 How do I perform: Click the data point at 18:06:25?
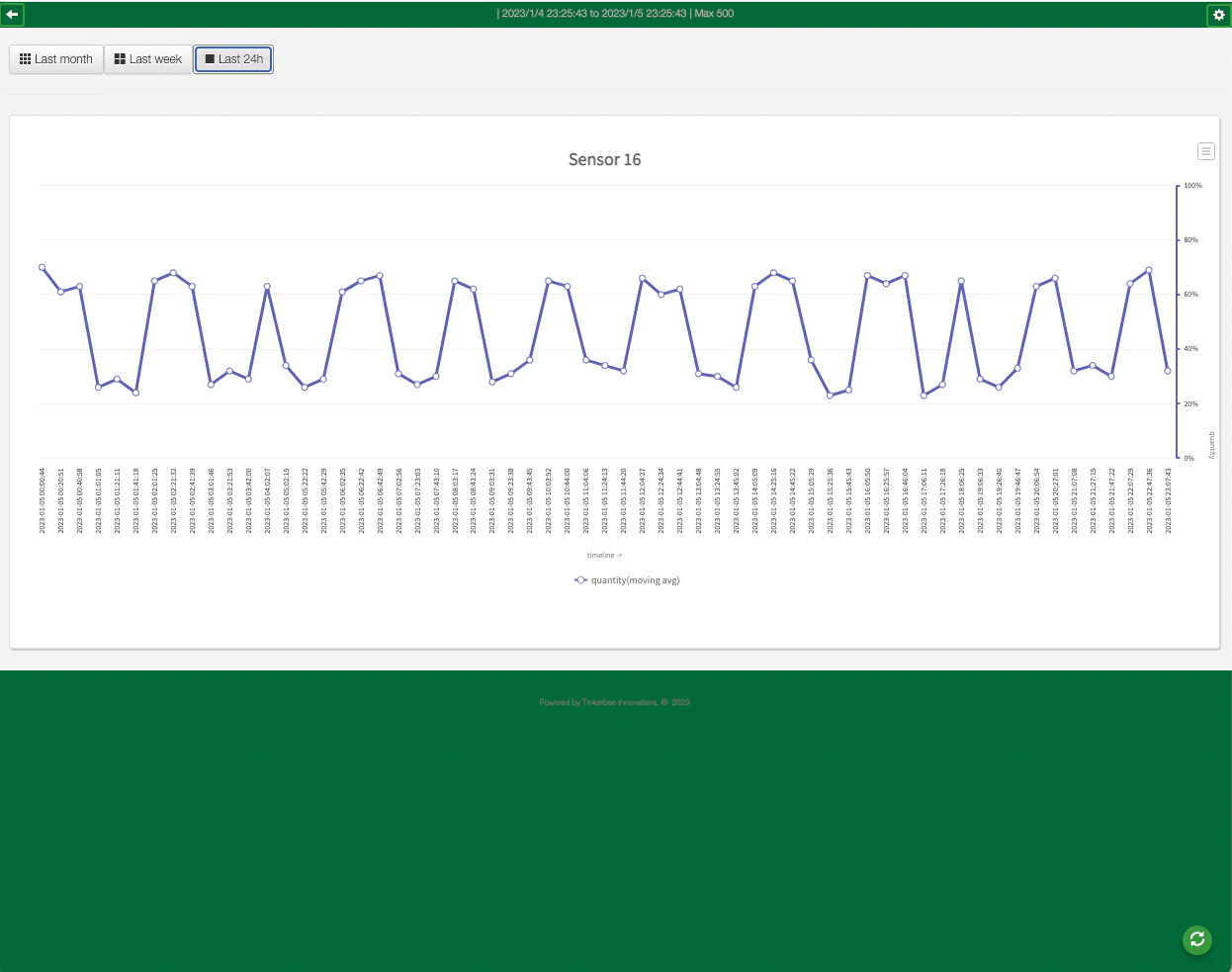coord(961,281)
